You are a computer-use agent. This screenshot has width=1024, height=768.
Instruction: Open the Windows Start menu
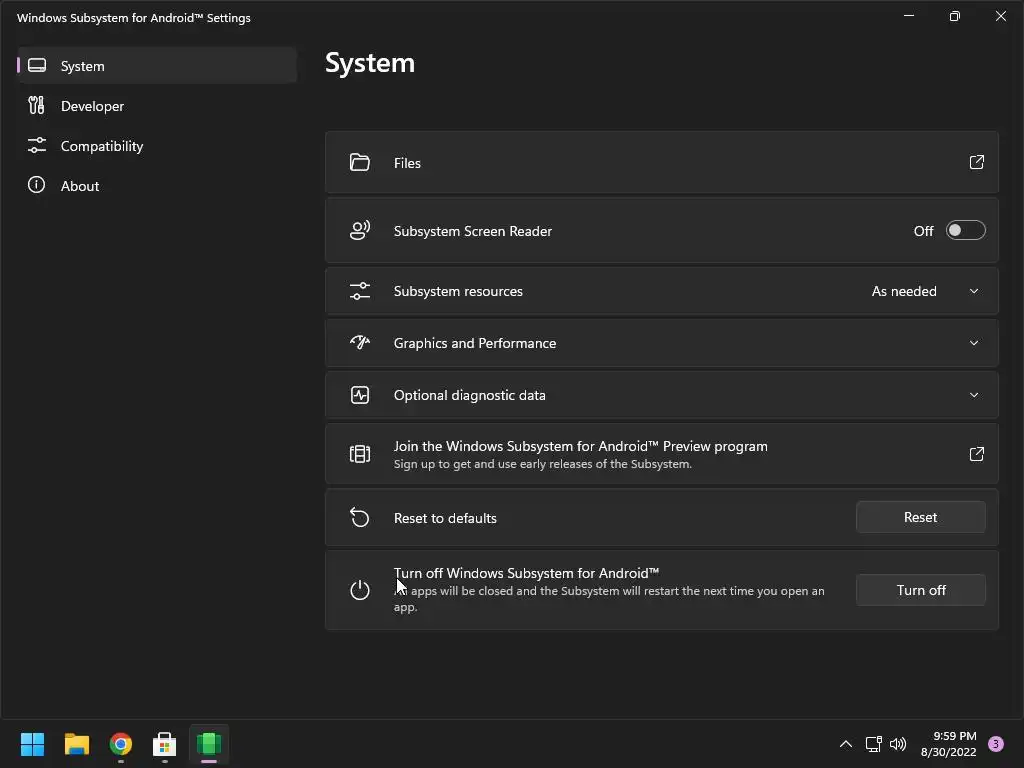[x=32, y=744]
